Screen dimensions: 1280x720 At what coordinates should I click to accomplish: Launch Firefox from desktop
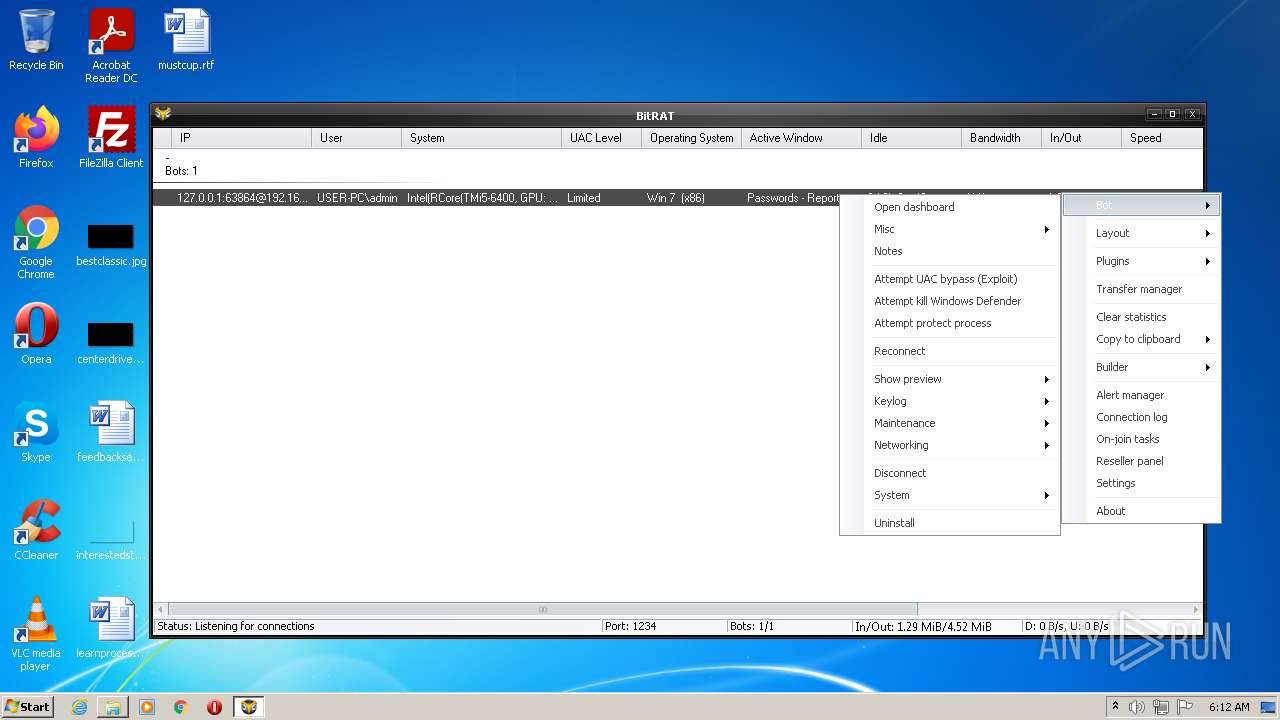pos(36,138)
